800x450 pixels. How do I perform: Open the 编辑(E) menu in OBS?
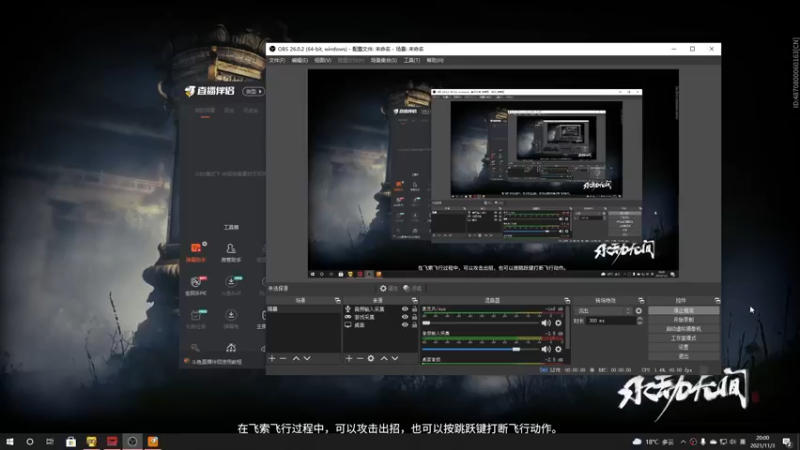[x=299, y=60]
